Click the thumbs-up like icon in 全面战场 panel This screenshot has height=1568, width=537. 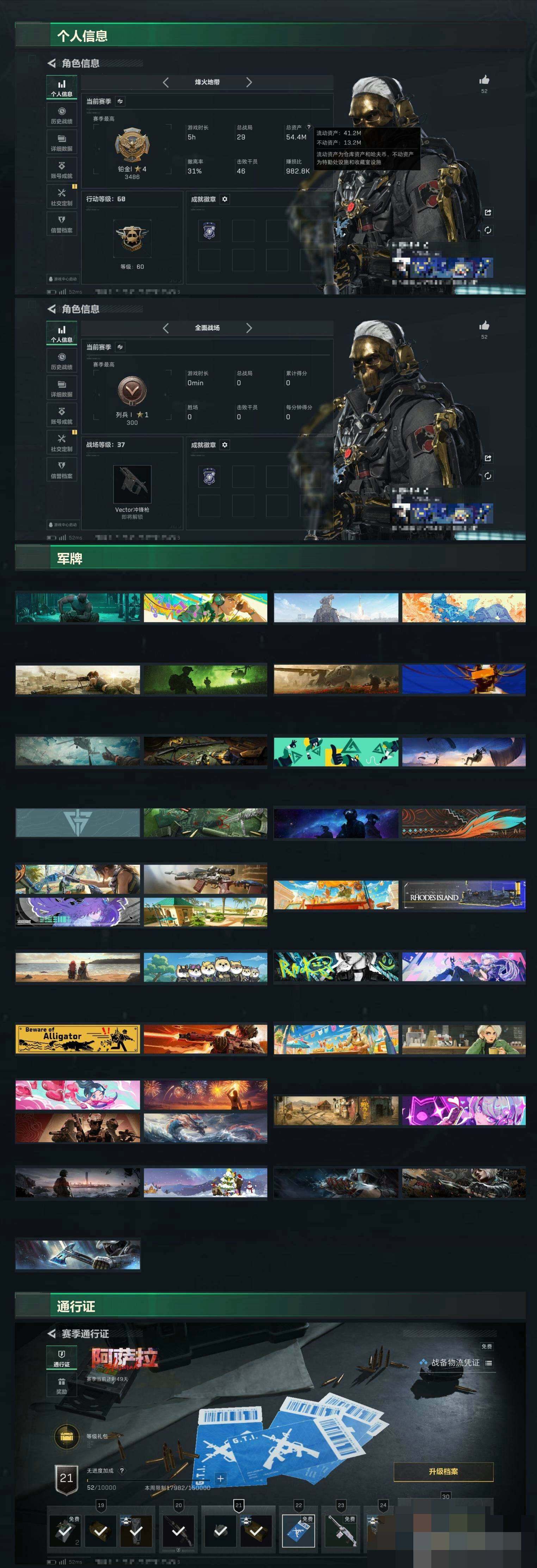point(484,326)
